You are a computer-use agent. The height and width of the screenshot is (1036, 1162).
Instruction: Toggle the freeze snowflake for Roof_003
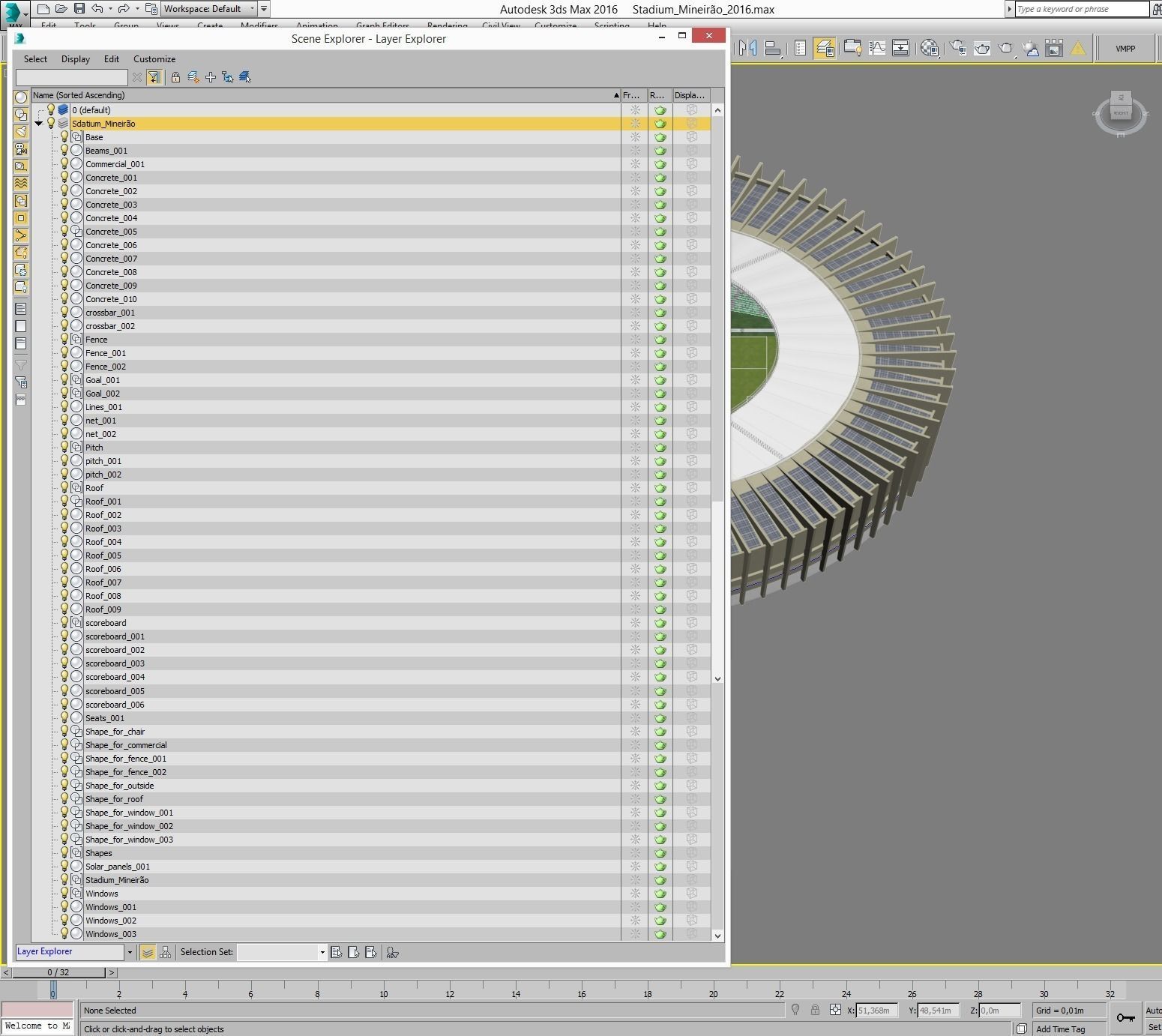point(635,528)
